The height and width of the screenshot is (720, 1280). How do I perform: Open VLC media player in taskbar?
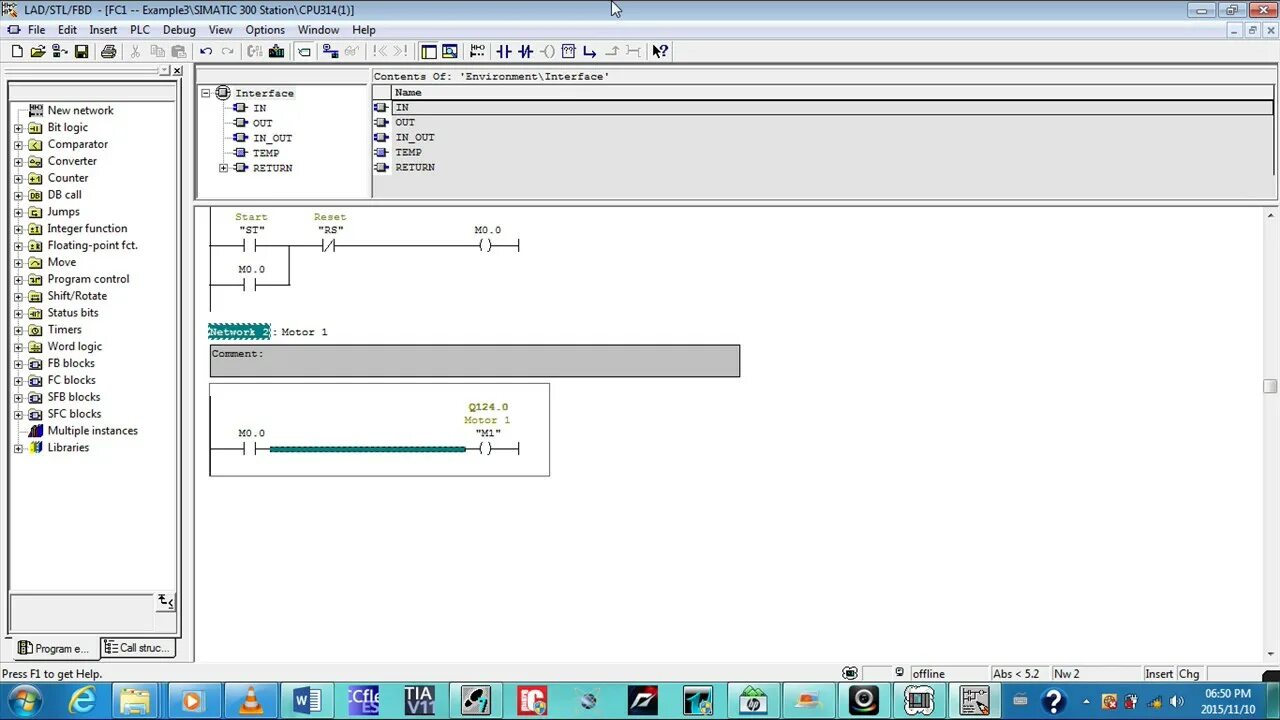coord(251,700)
